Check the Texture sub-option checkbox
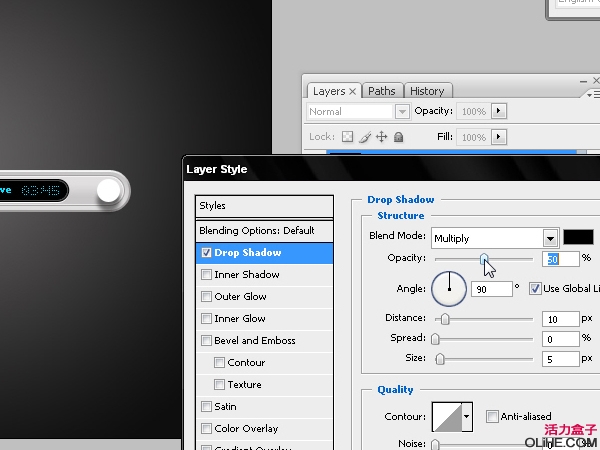Screen dimensions: 600x450 tap(219, 384)
